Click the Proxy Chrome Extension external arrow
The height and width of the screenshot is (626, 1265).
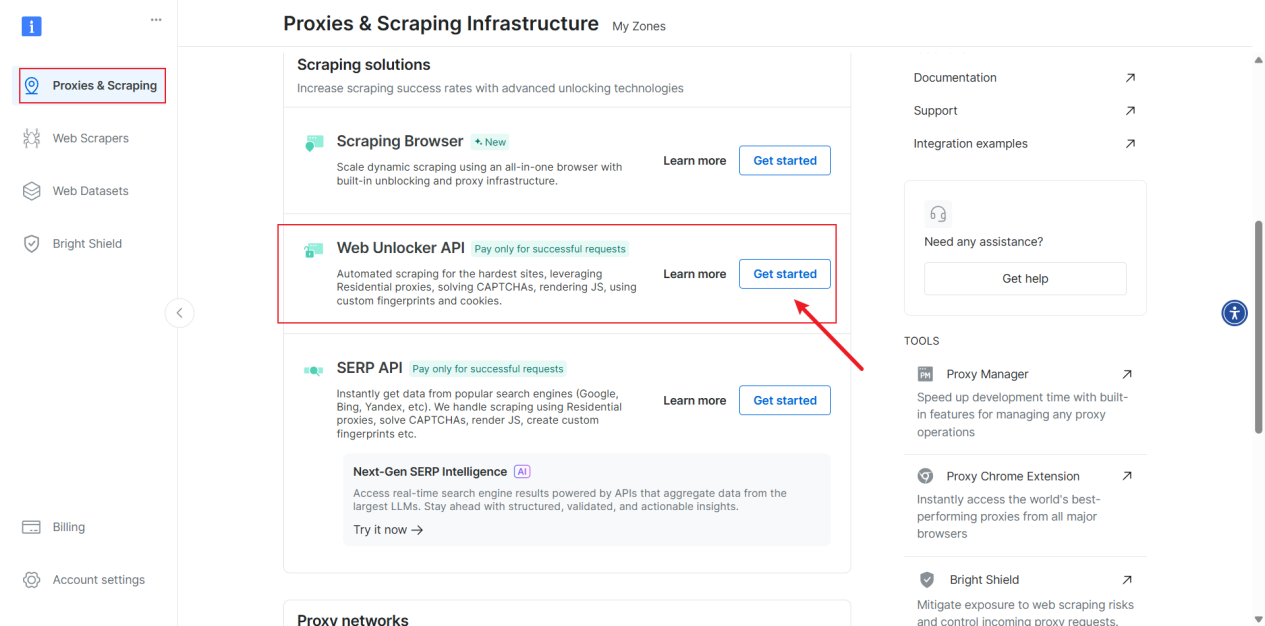[x=1127, y=476]
